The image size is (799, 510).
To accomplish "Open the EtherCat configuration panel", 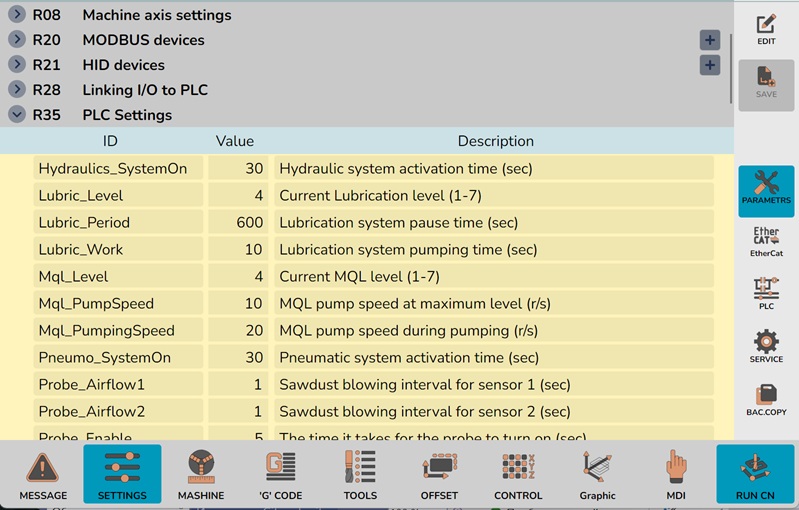I will 766,242.
